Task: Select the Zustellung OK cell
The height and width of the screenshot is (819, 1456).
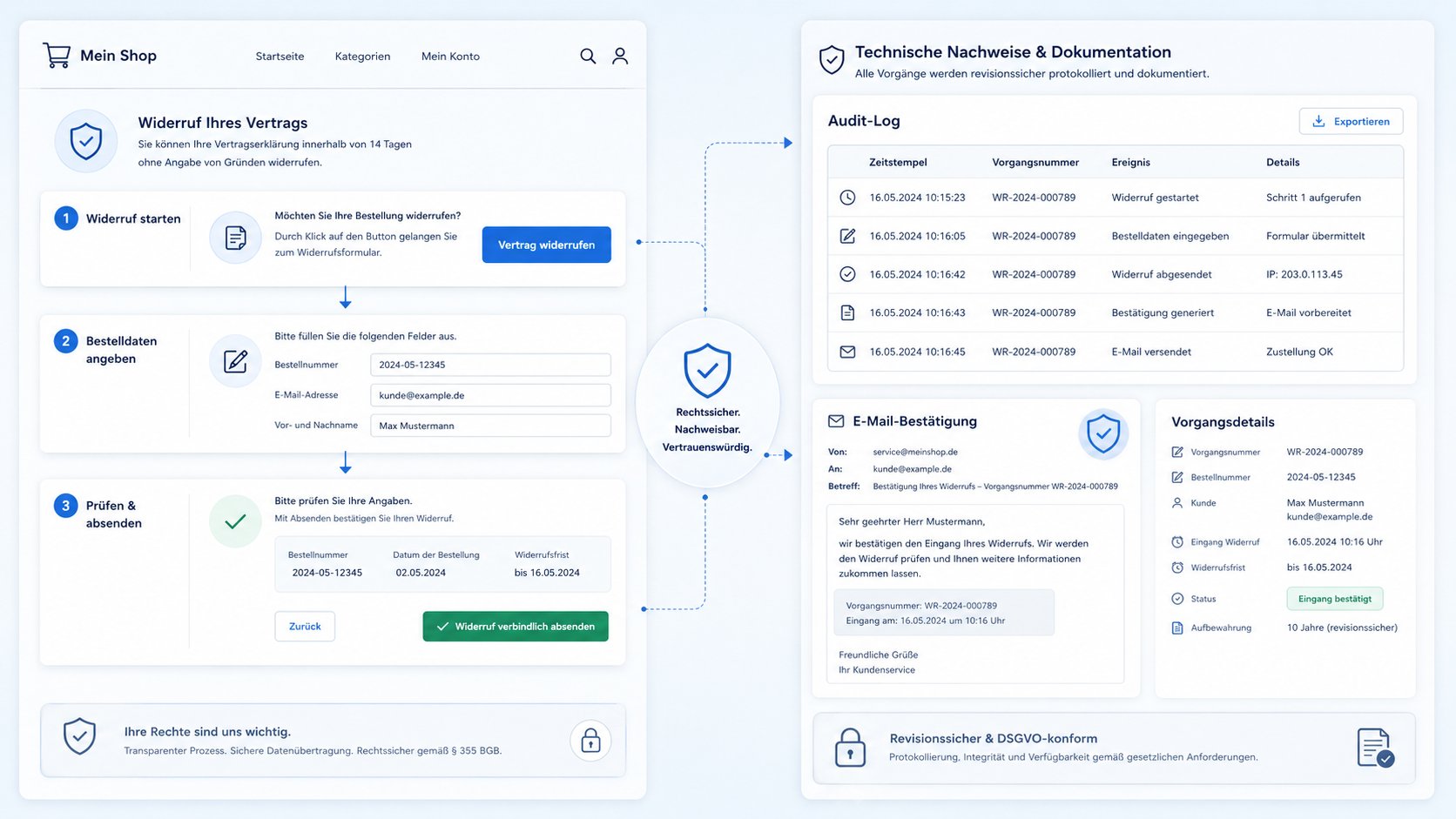Action: click(x=1299, y=352)
